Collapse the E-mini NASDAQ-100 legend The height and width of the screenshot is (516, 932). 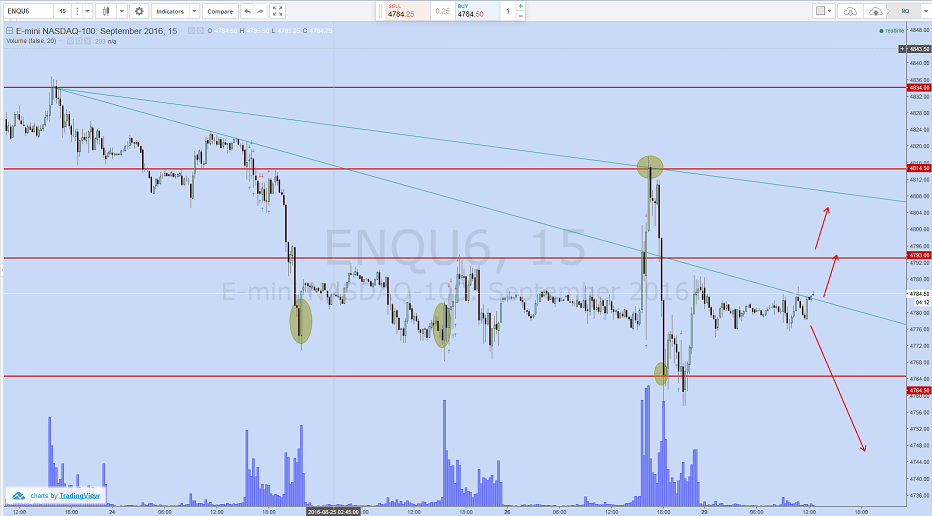[10, 31]
